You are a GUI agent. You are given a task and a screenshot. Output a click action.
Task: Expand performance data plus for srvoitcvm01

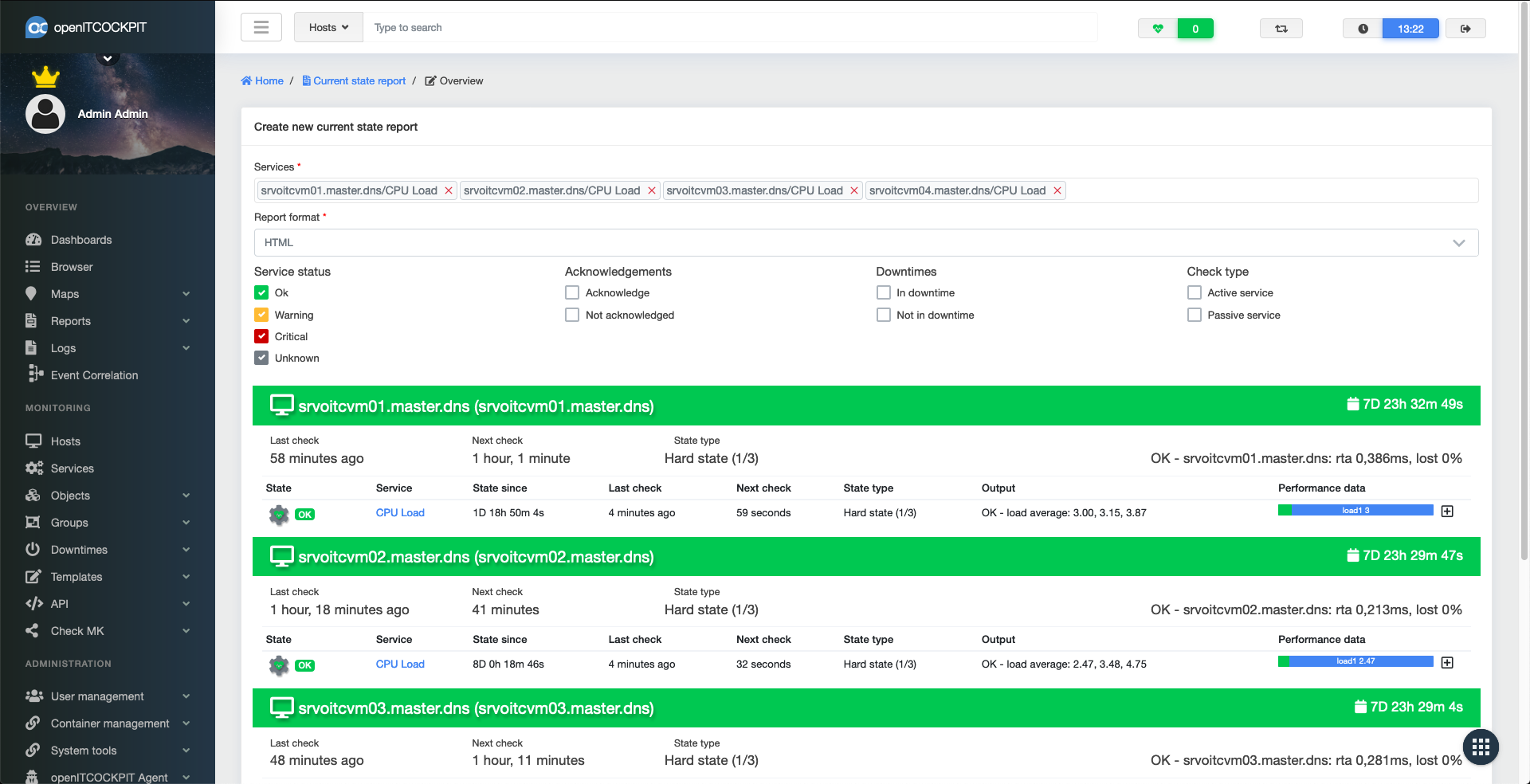[x=1447, y=511]
